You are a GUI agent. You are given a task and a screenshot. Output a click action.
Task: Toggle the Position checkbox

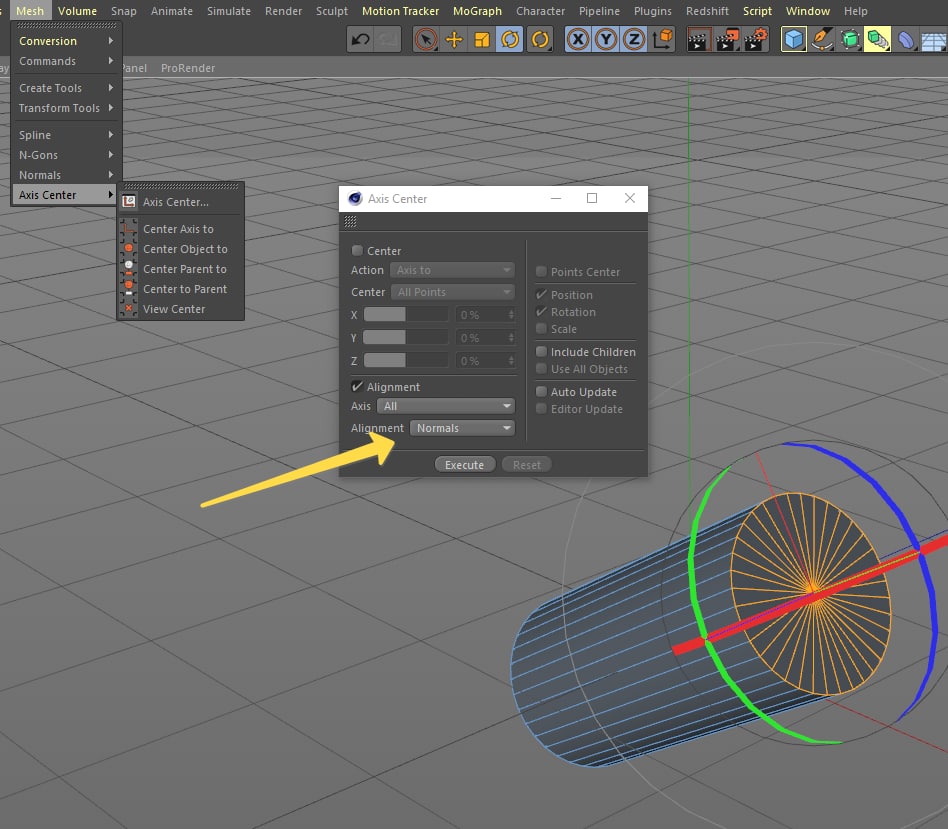pos(541,294)
